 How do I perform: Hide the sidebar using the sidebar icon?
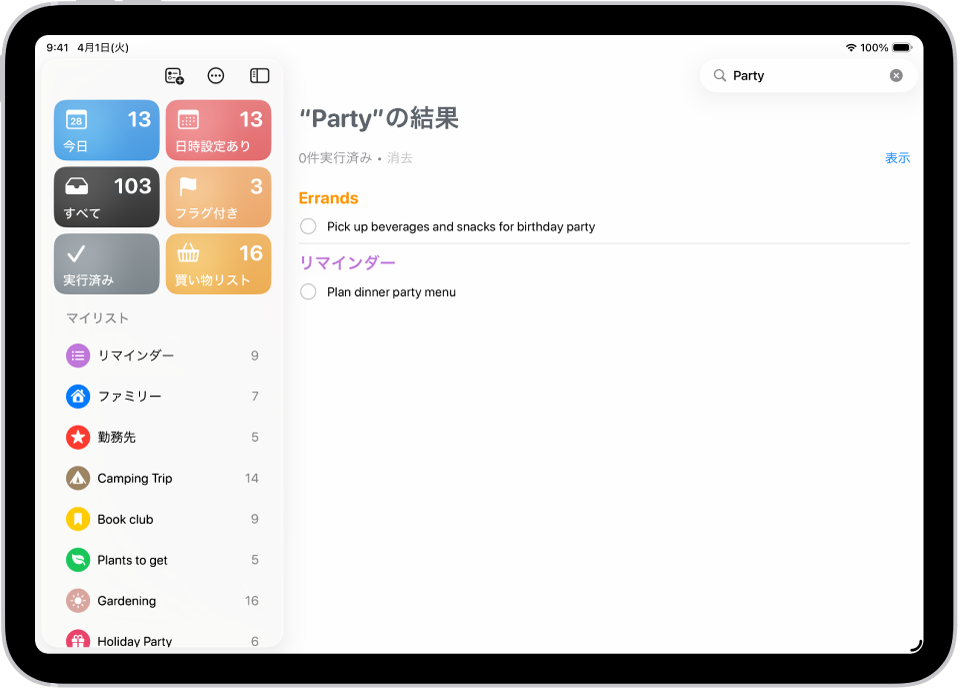tap(258, 76)
